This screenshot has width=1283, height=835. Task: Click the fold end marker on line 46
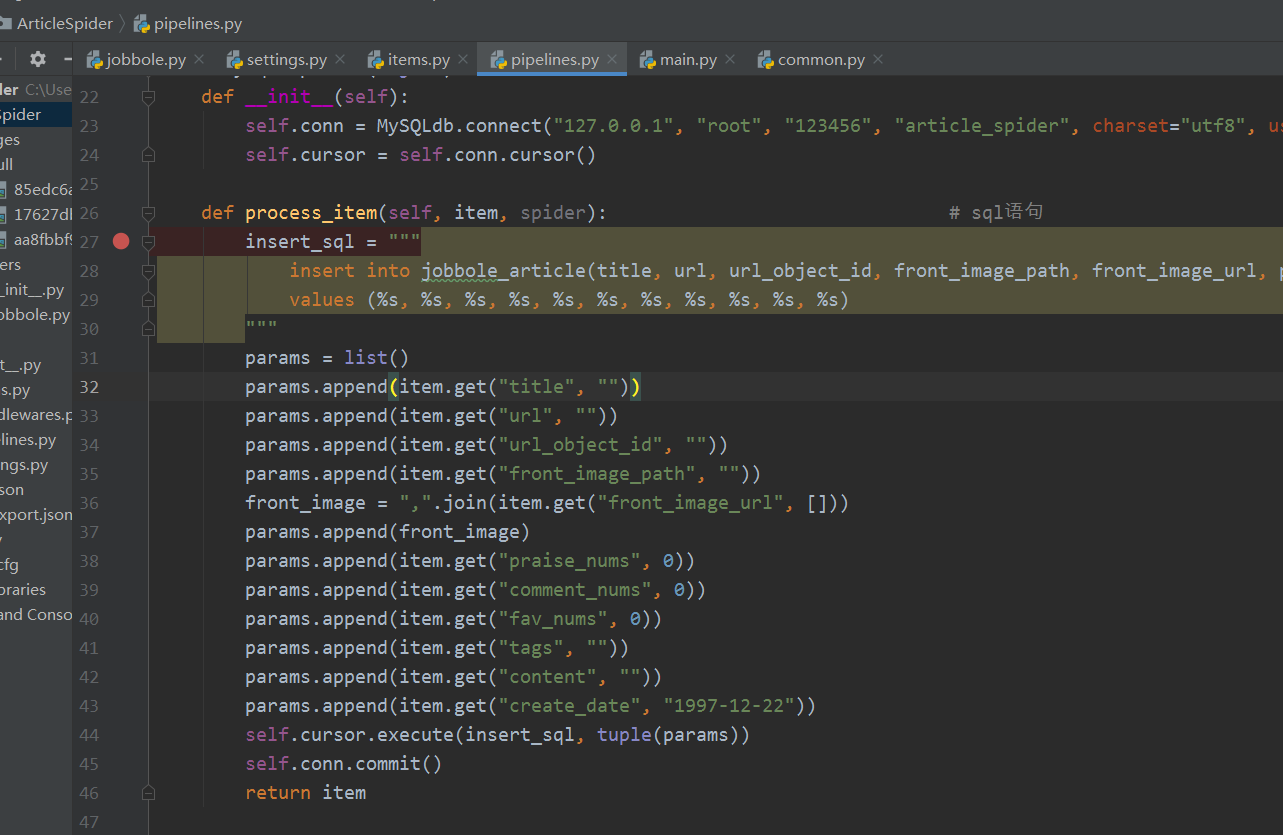click(x=148, y=793)
